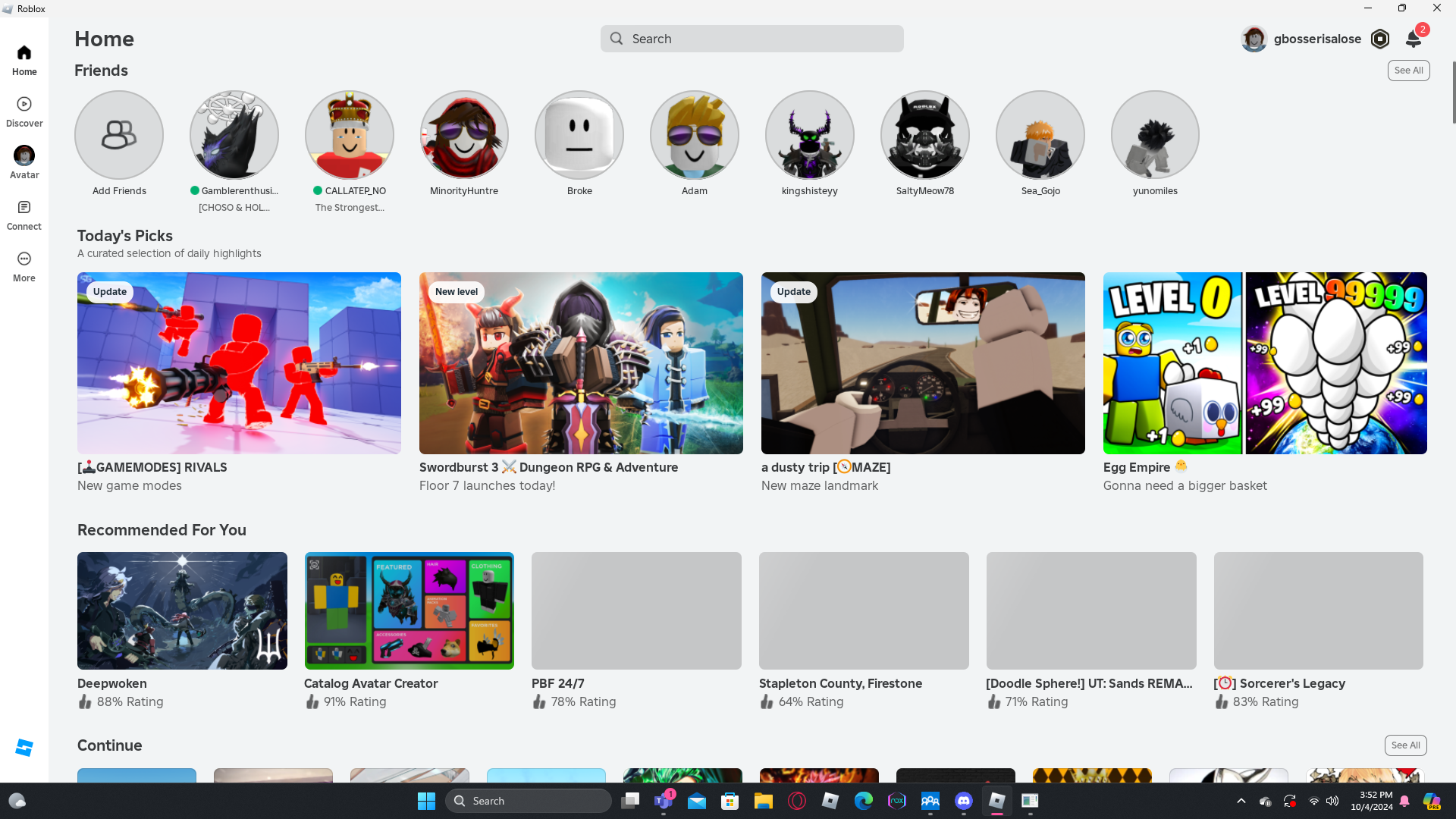This screenshot has width=1456, height=819.
Task: Open Microsoft Store from taskbar
Action: 730,801
